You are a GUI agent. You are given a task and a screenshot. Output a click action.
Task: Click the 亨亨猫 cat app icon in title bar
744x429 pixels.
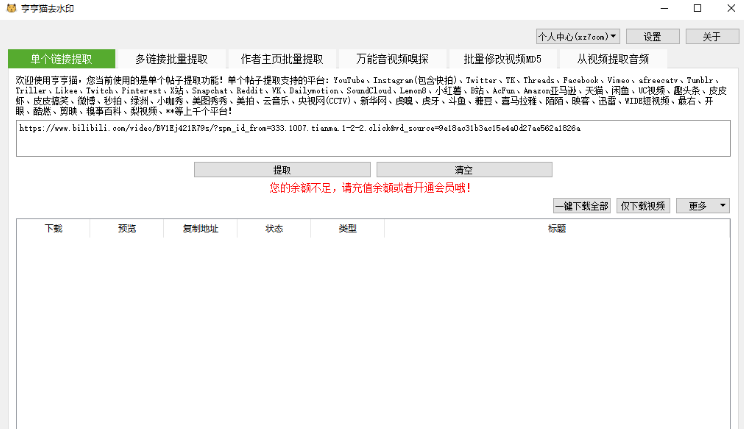(11, 8)
